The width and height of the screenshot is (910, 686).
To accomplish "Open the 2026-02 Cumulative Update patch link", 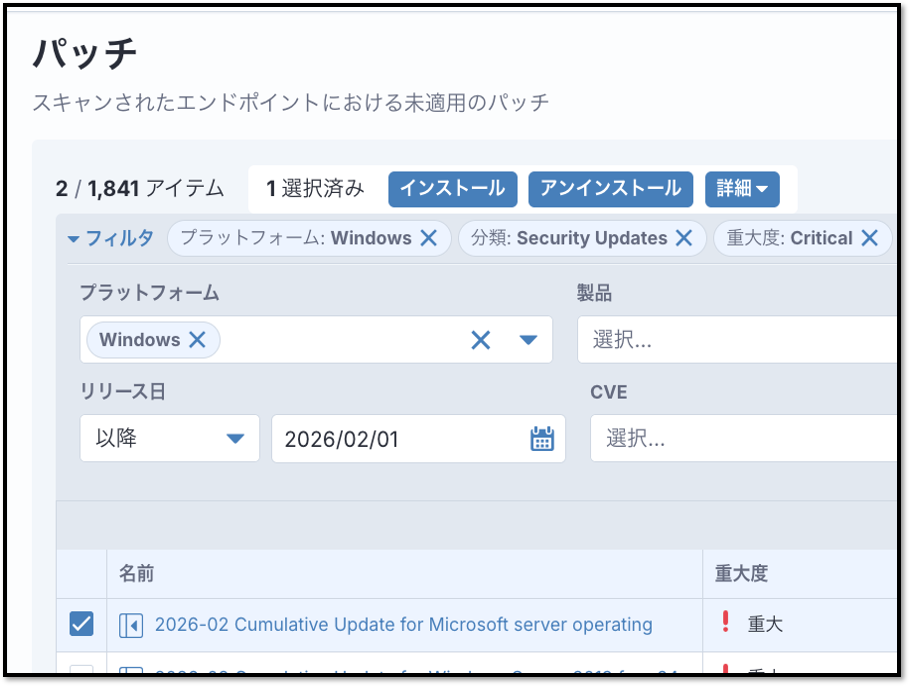I will [403, 625].
